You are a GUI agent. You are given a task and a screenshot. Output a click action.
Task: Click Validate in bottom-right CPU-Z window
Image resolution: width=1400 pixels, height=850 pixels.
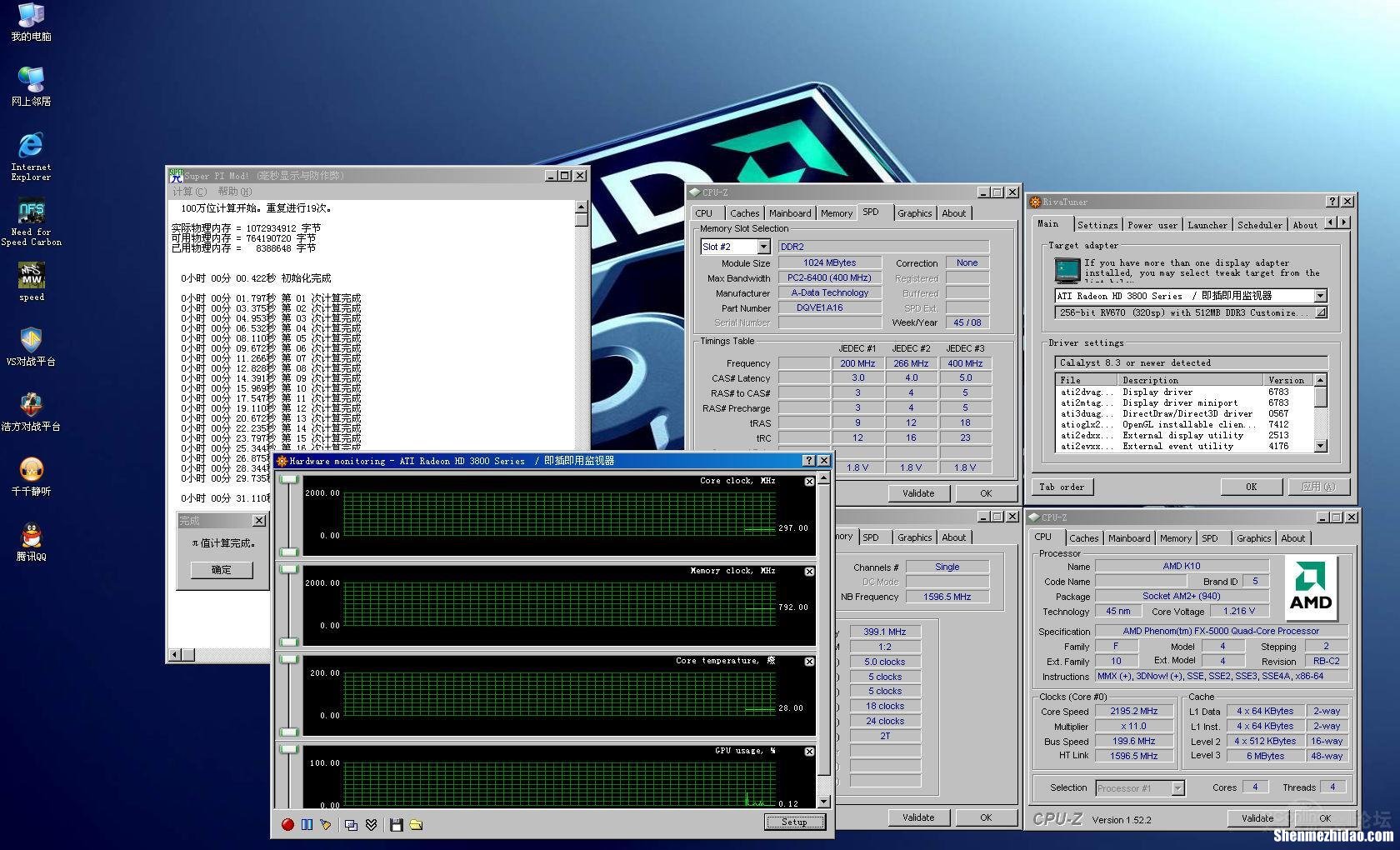[x=1257, y=818]
